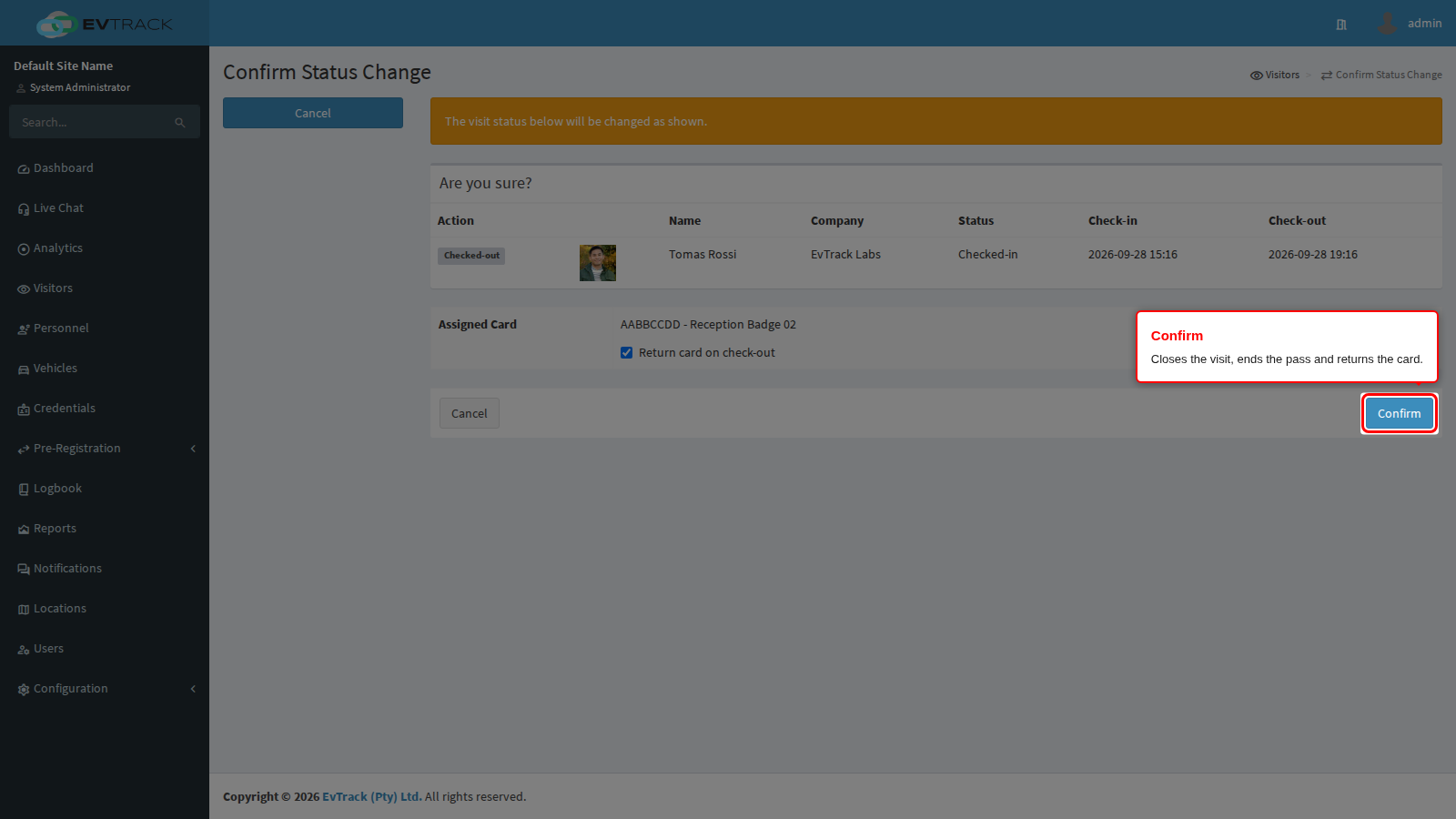Image resolution: width=1456 pixels, height=819 pixels.
Task: Click the breadcrumb status-change arrows icon
Action: [x=1327, y=76]
